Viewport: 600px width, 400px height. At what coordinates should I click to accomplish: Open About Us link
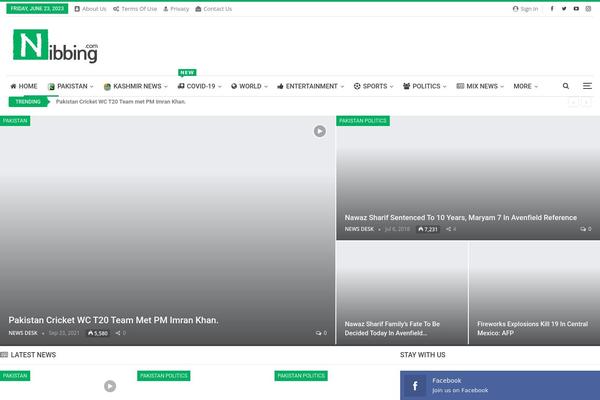(90, 9)
